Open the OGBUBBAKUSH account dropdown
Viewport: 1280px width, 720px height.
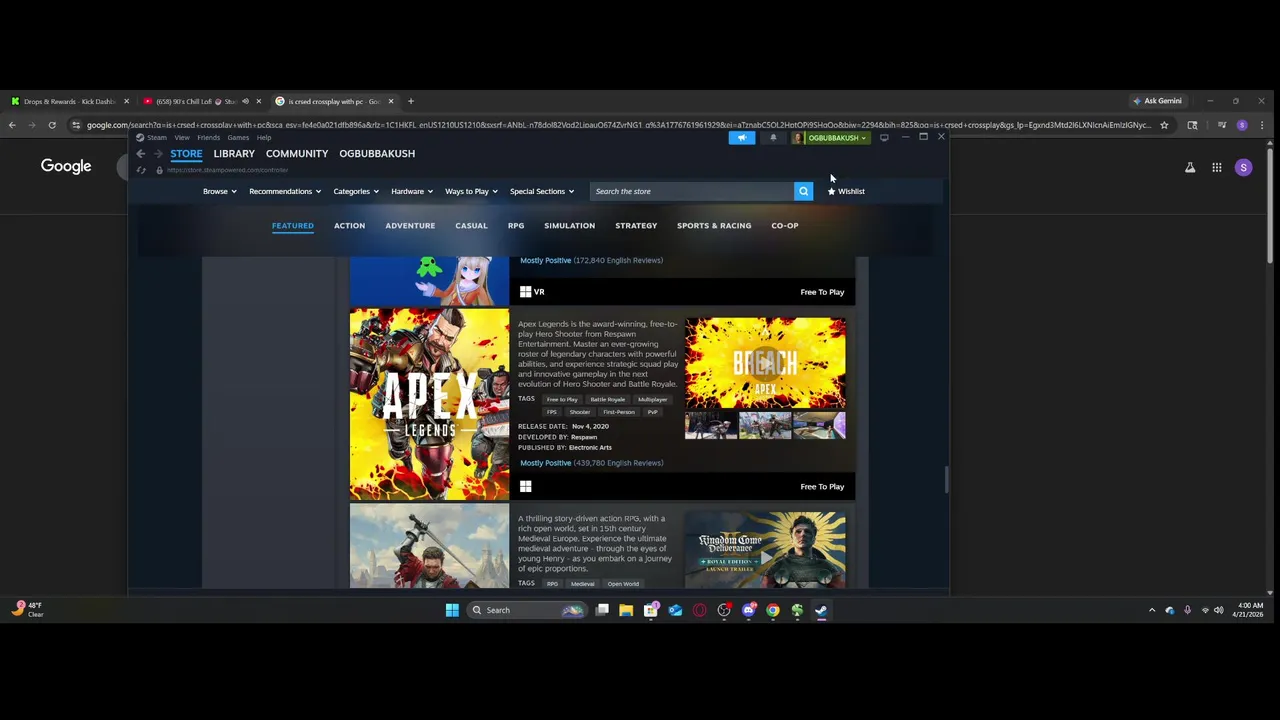(x=831, y=138)
